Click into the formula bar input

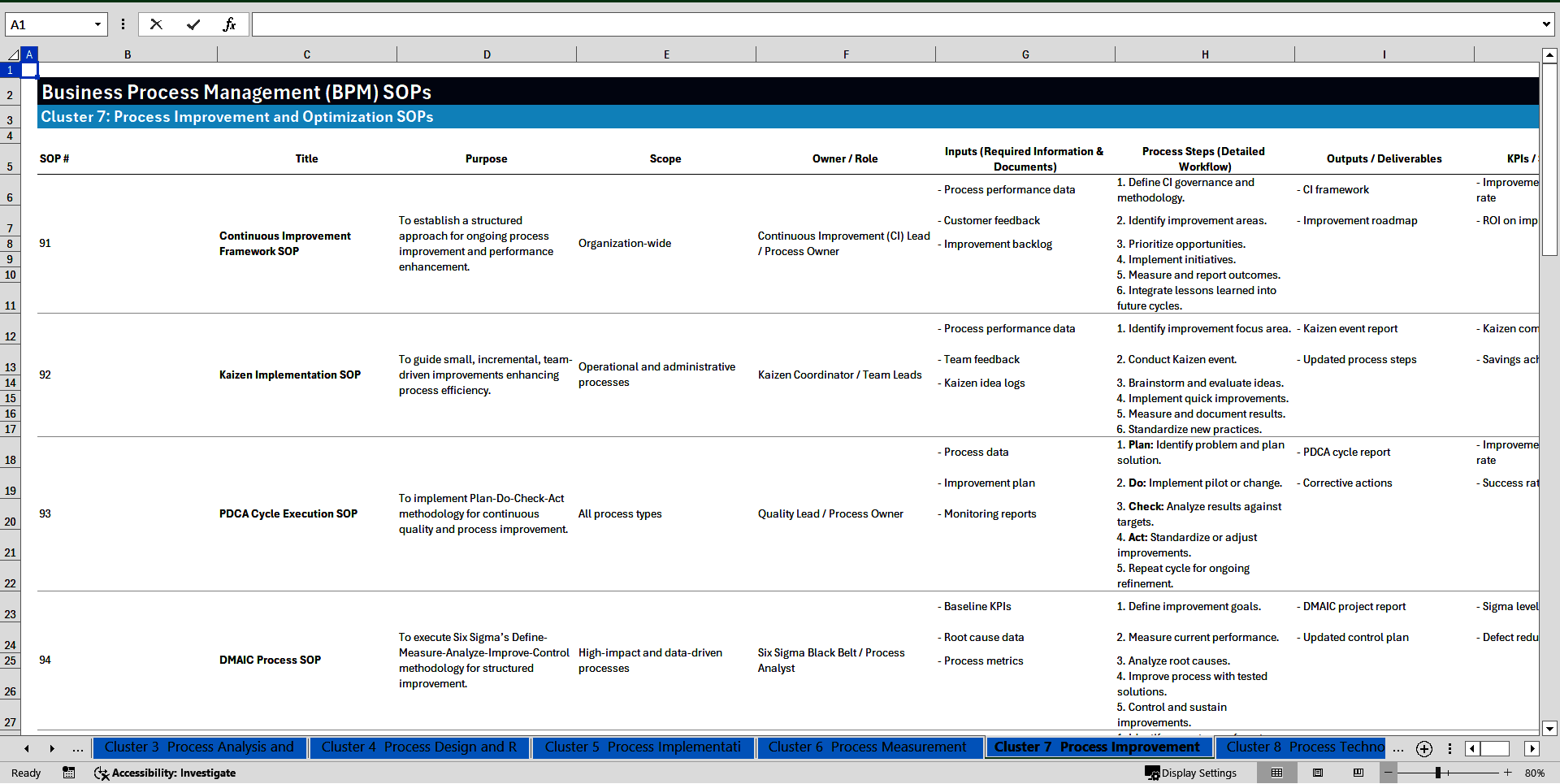click(894, 24)
